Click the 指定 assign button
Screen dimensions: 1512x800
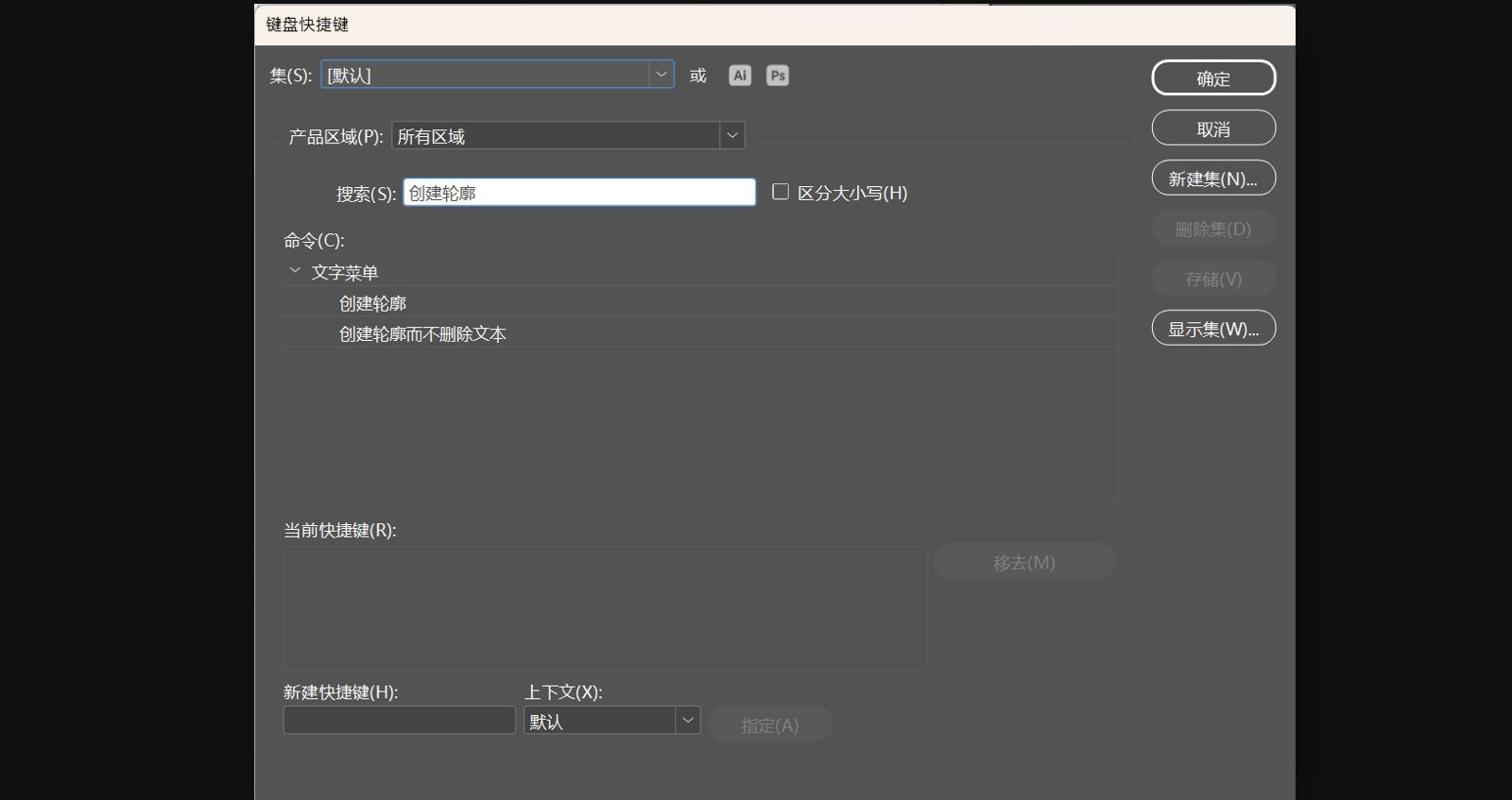[770, 724]
